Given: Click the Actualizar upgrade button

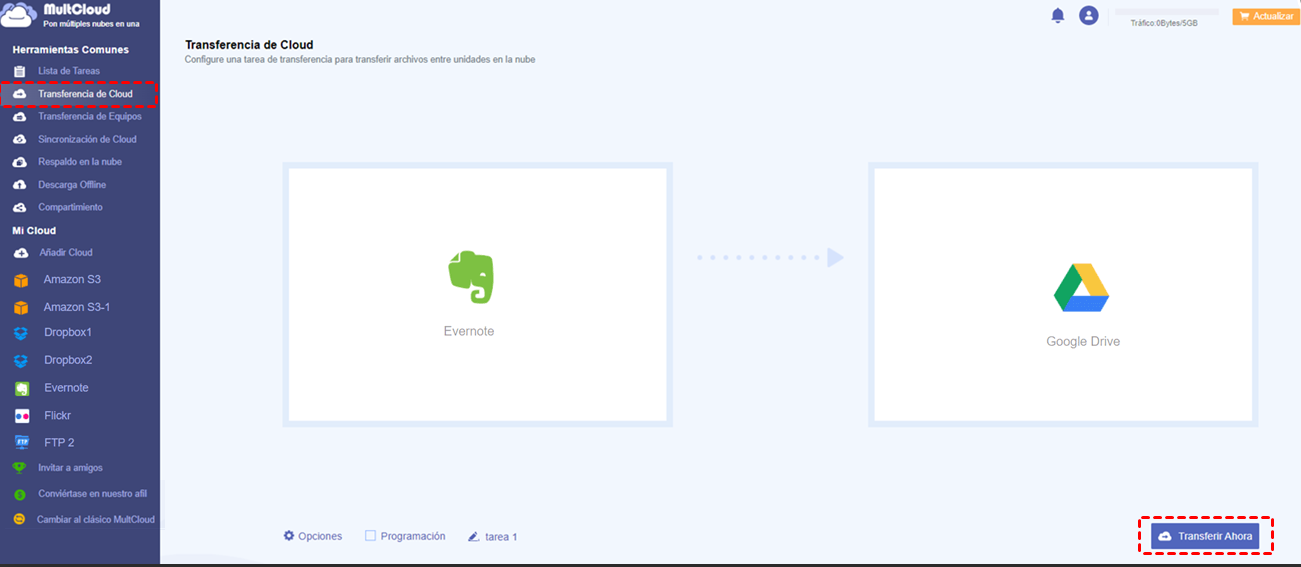Looking at the screenshot, I should click(1266, 16).
